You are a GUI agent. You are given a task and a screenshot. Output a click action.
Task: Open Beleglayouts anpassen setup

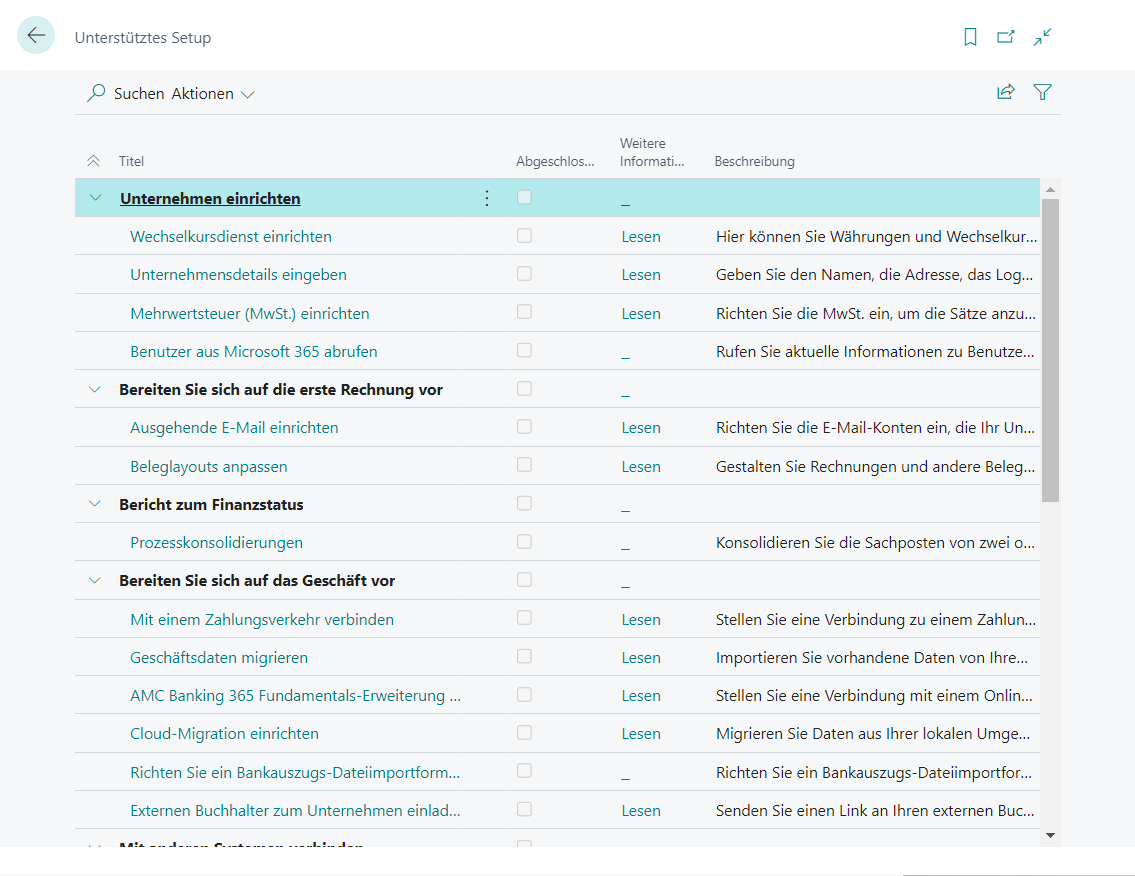tap(208, 467)
